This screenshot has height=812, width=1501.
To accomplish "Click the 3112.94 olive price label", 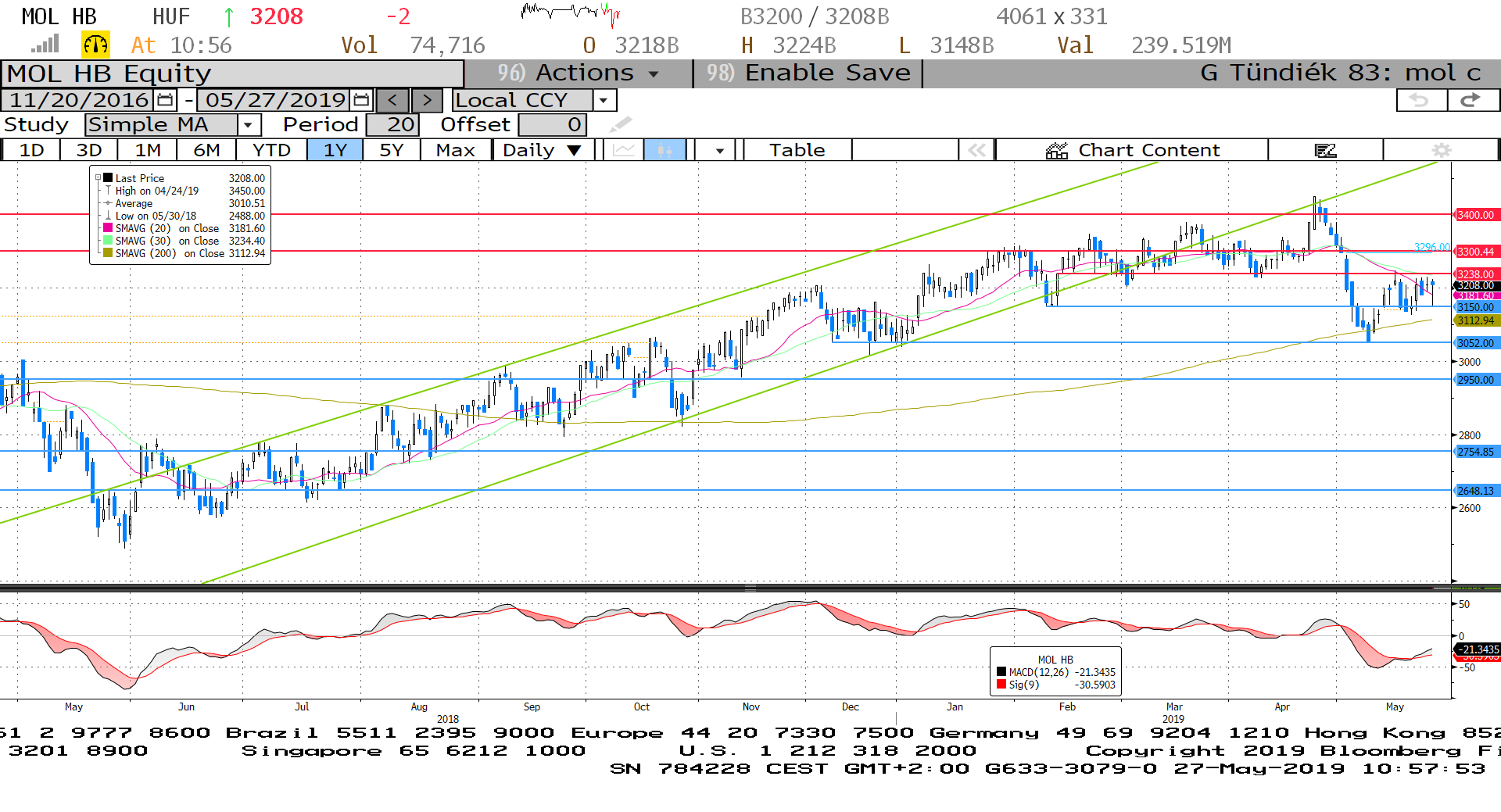I will point(1476,320).
